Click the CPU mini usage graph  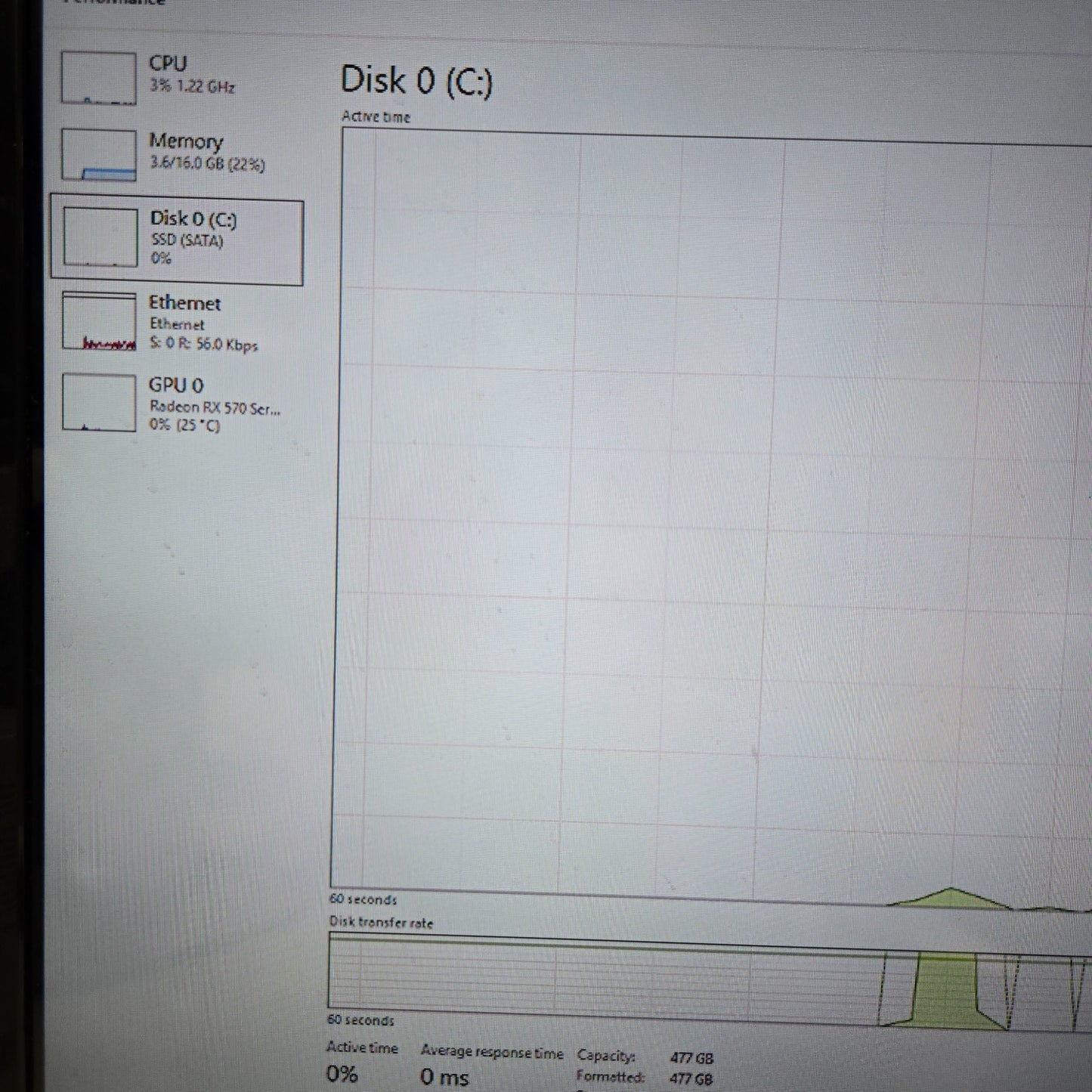pyautogui.click(x=98, y=77)
